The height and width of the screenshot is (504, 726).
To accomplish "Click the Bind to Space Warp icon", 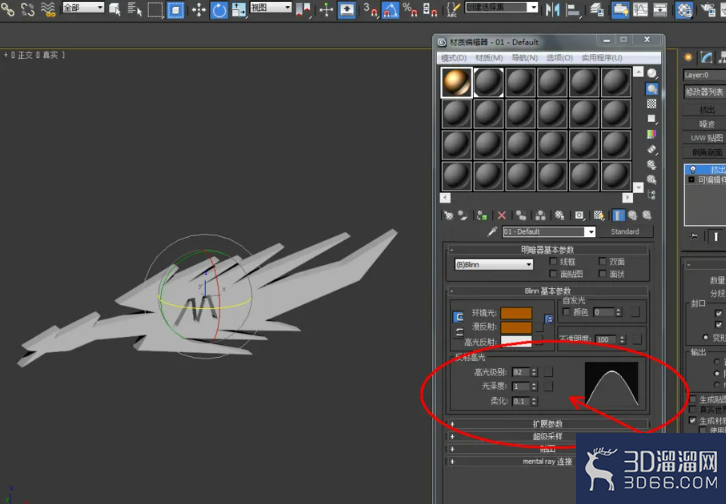I will pos(48,9).
